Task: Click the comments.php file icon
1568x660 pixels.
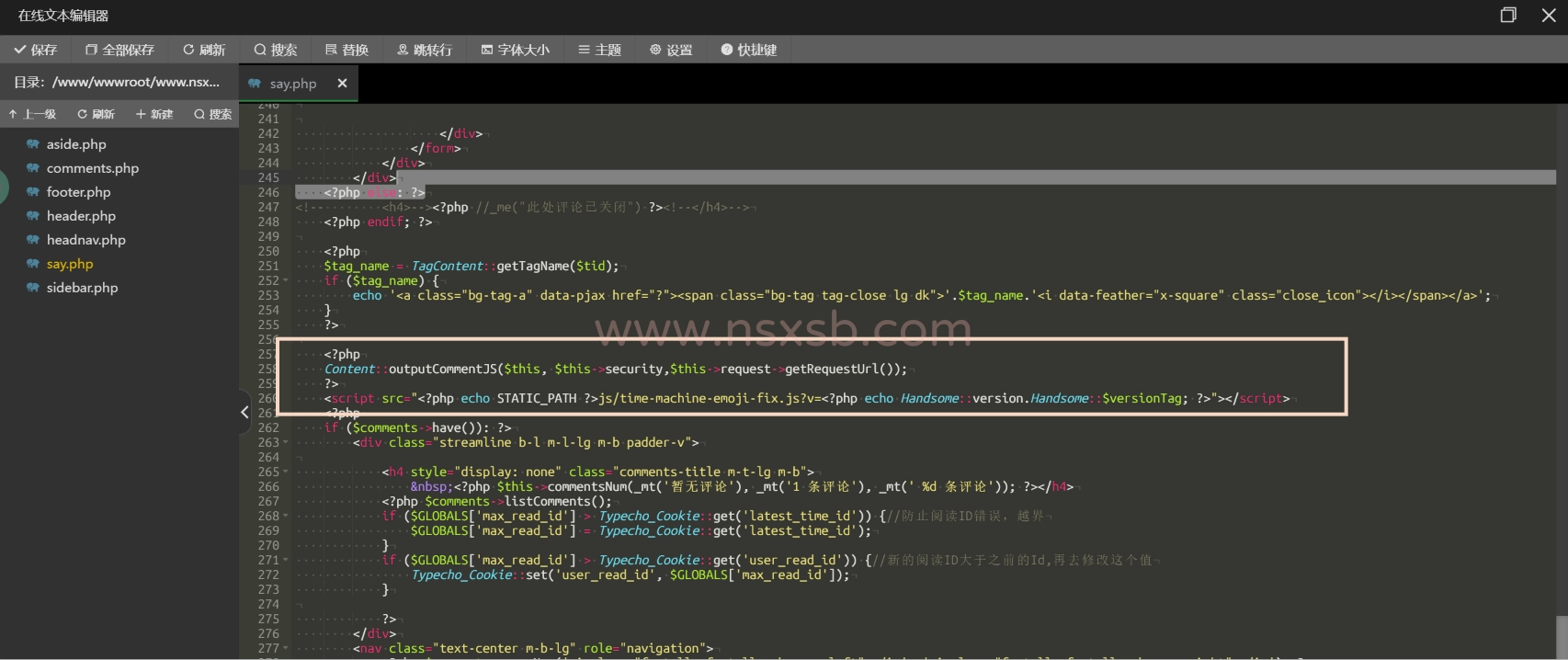Action: 33,168
